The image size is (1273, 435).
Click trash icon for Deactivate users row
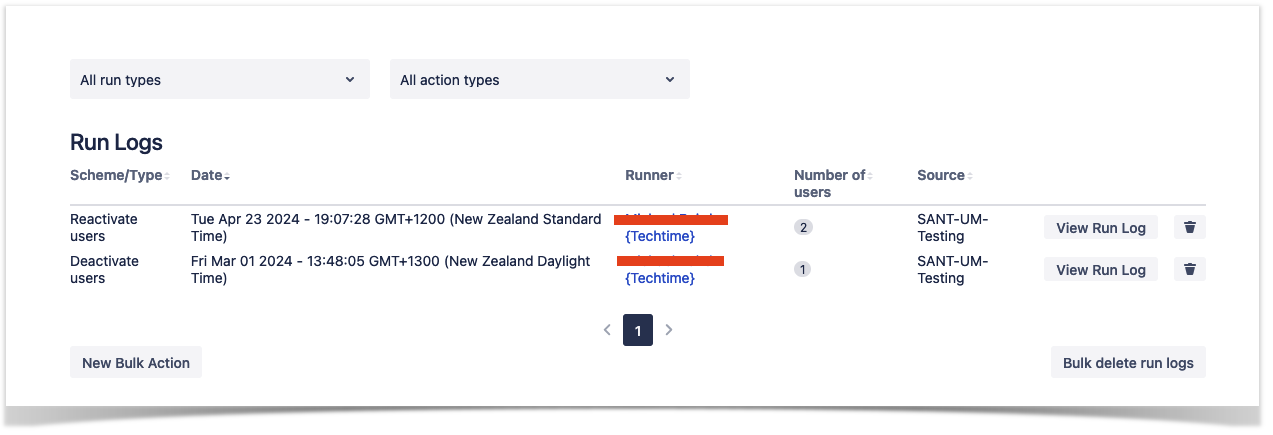pos(1189,270)
